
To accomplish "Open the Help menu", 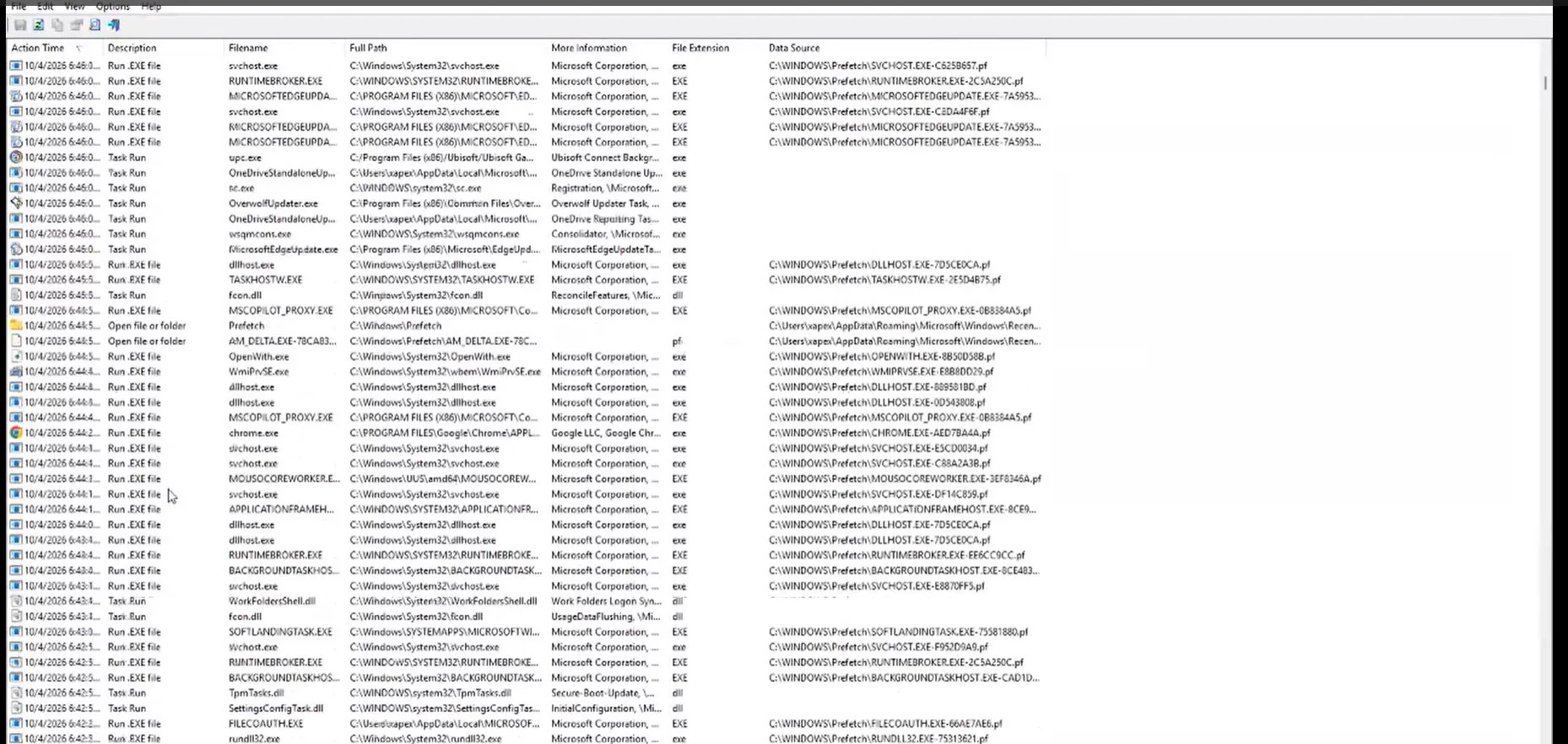I will coord(151,6).
